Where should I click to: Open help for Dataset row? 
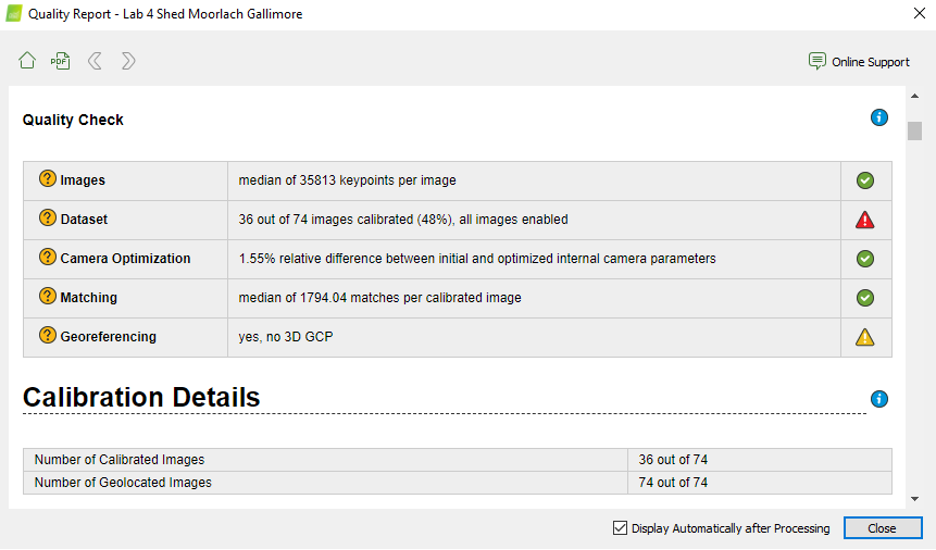click(47, 218)
